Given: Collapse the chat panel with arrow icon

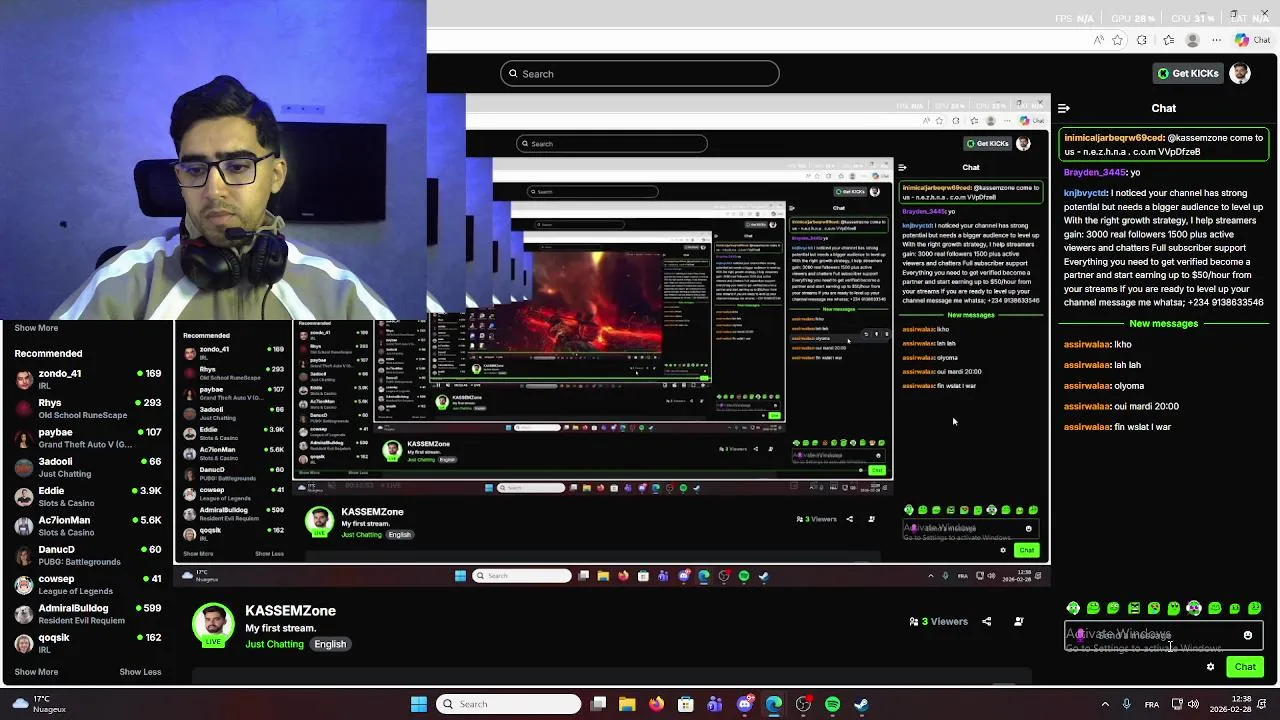Looking at the screenshot, I should [1064, 108].
